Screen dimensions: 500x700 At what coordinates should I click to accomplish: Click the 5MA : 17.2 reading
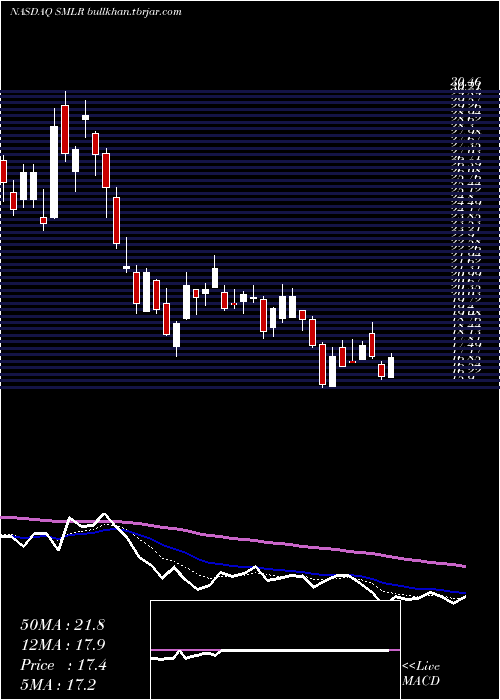tap(58, 685)
